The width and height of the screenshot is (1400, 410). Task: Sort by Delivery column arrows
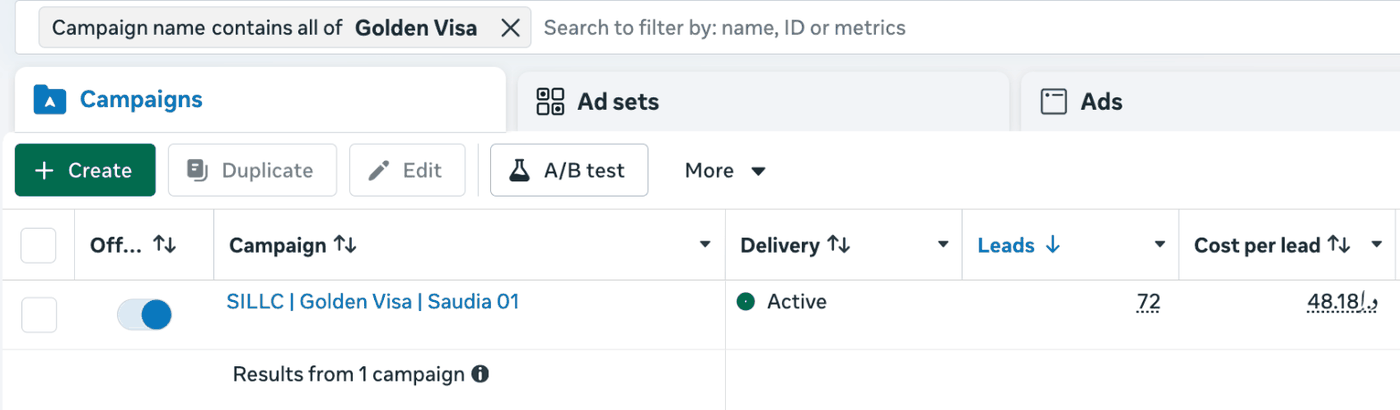coord(838,245)
